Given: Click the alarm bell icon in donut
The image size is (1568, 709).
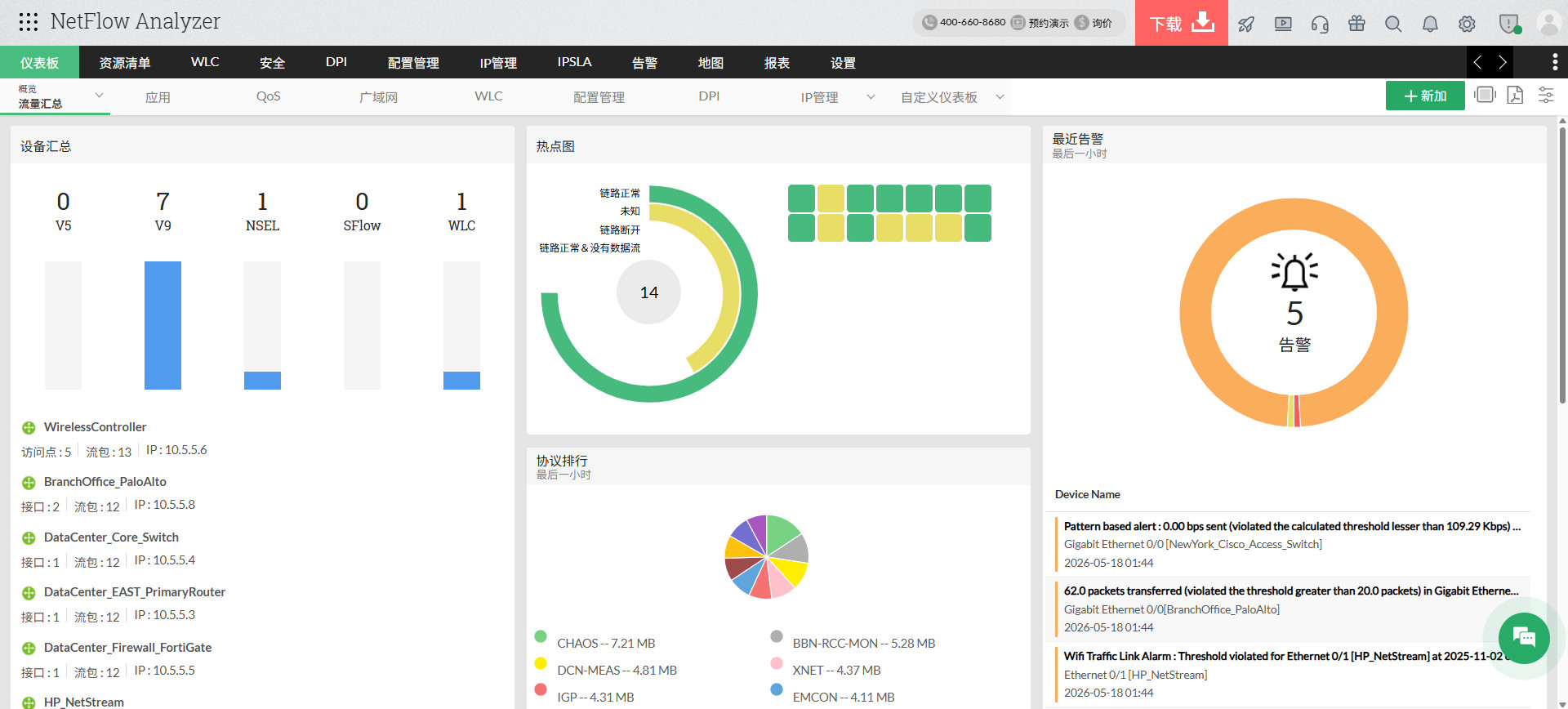Looking at the screenshot, I should 1294,272.
